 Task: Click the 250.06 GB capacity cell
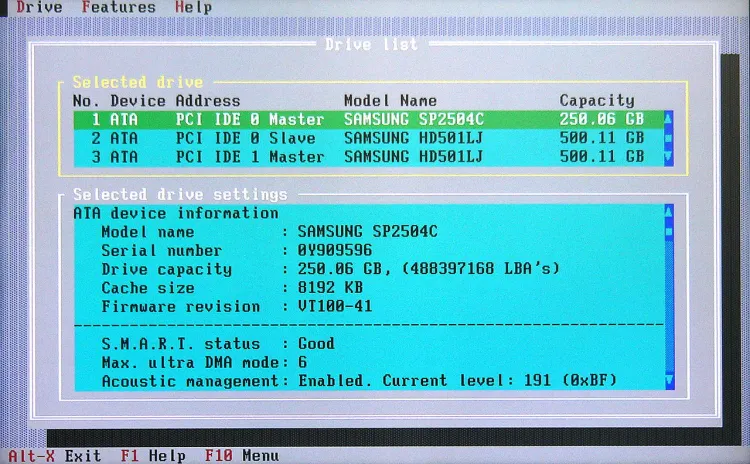pyautogui.click(x=602, y=119)
